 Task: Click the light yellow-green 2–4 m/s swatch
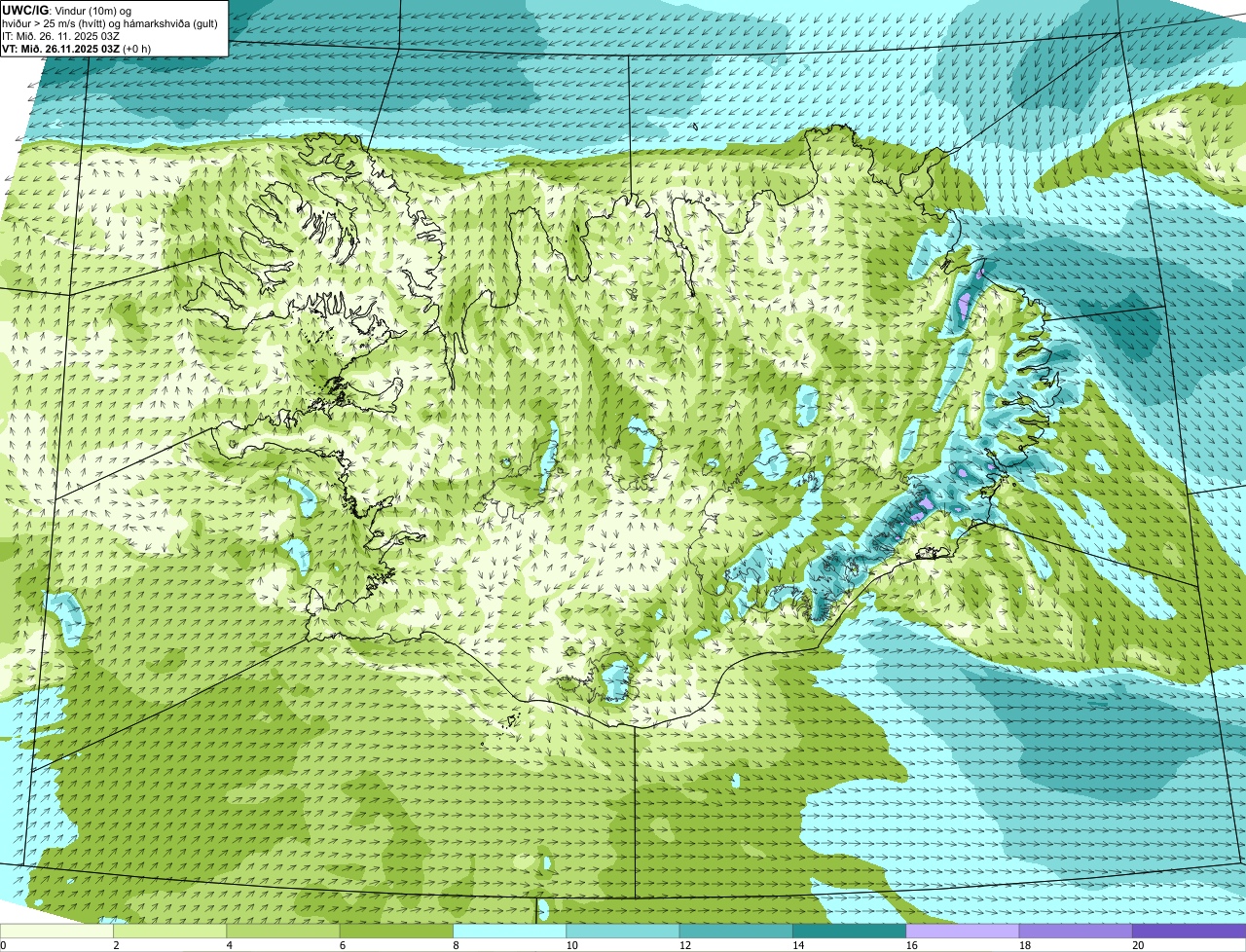pos(170,932)
